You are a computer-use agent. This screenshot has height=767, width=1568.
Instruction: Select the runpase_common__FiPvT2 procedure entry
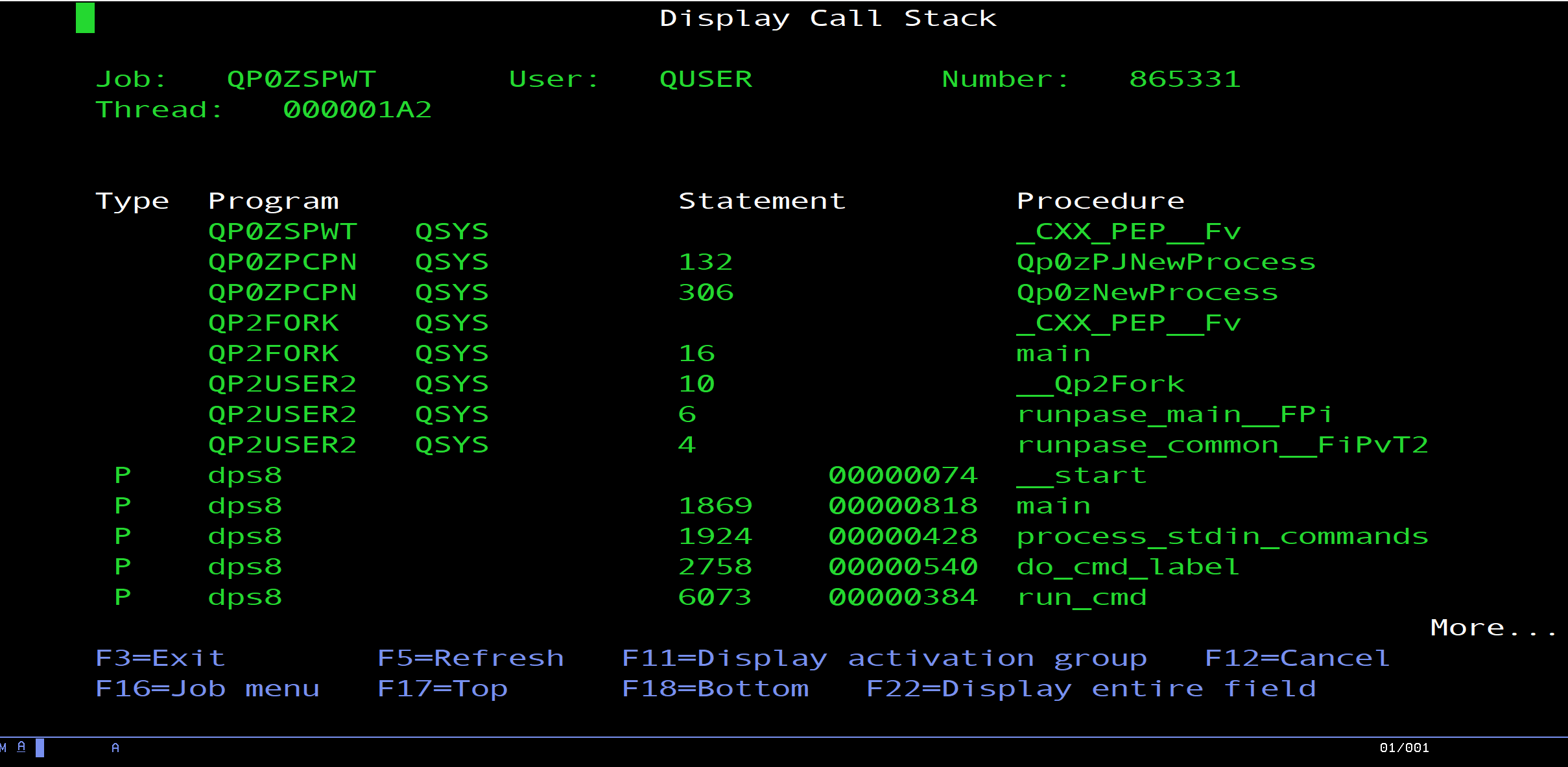coord(1222,445)
